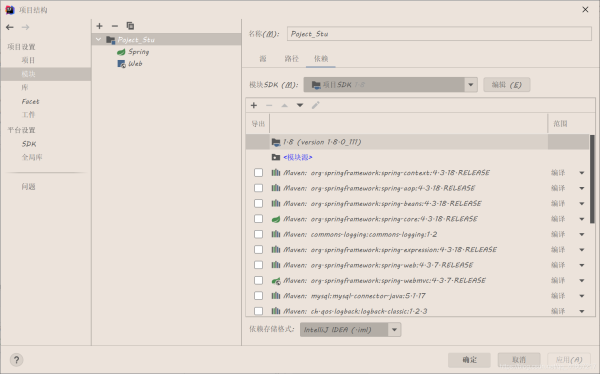This screenshot has width=600, height=374.
Task: Toggle export checkbox for spring-beans
Action: [258, 203]
